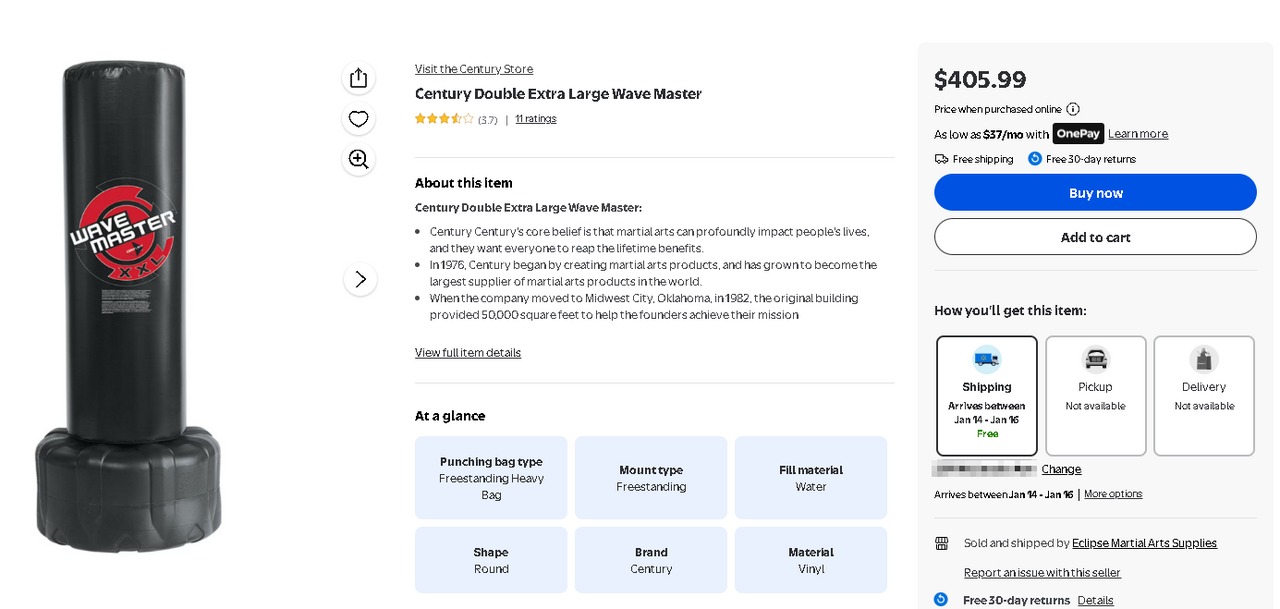Click the Buy now button
This screenshot has width=1280, height=609.
pyautogui.click(x=1095, y=193)
